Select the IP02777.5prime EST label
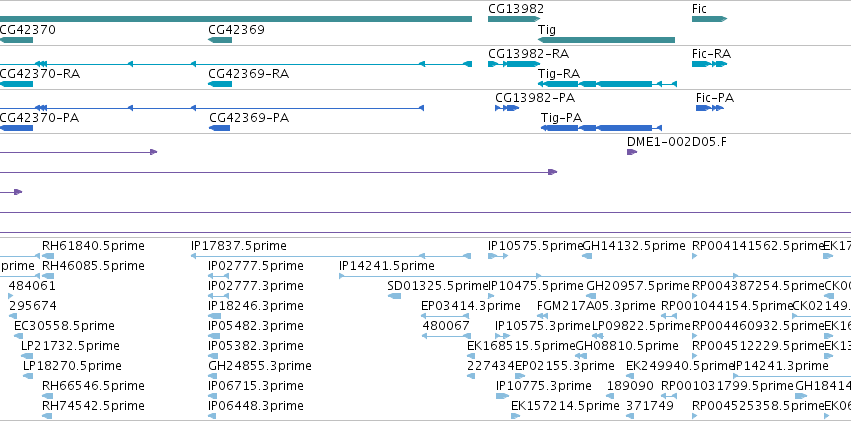Screen dimensions: 851x421 (x=256, y=266)
